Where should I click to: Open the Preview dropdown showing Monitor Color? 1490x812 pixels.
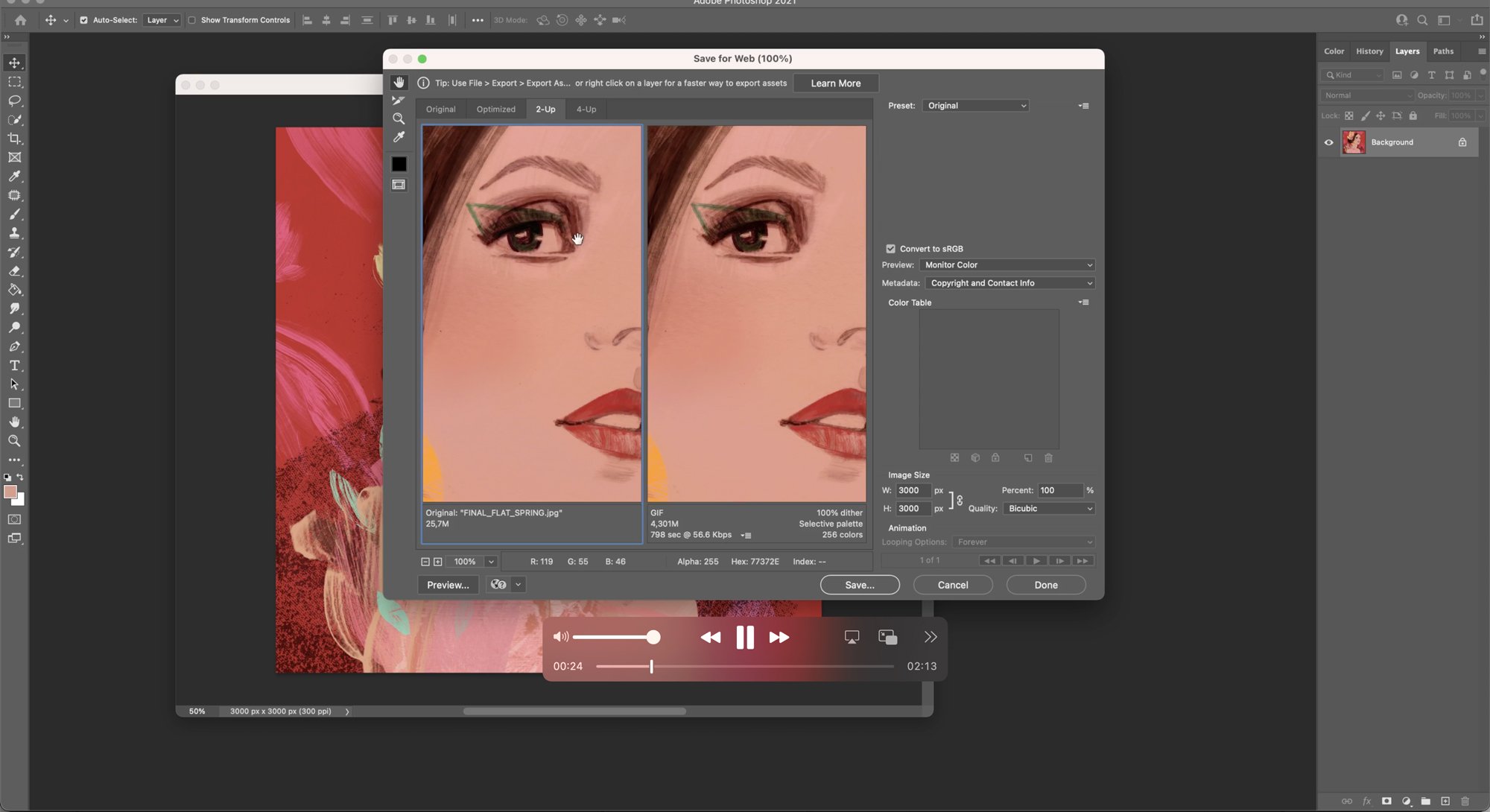pyautogui.click(x=1006, y=265)
